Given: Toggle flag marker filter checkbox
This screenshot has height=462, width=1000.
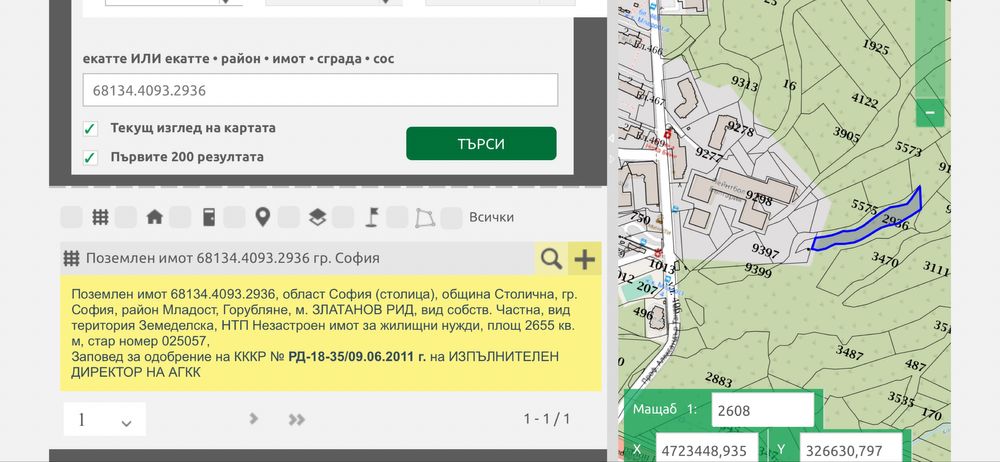Looking at the screenshot, I should pos(342,217).
